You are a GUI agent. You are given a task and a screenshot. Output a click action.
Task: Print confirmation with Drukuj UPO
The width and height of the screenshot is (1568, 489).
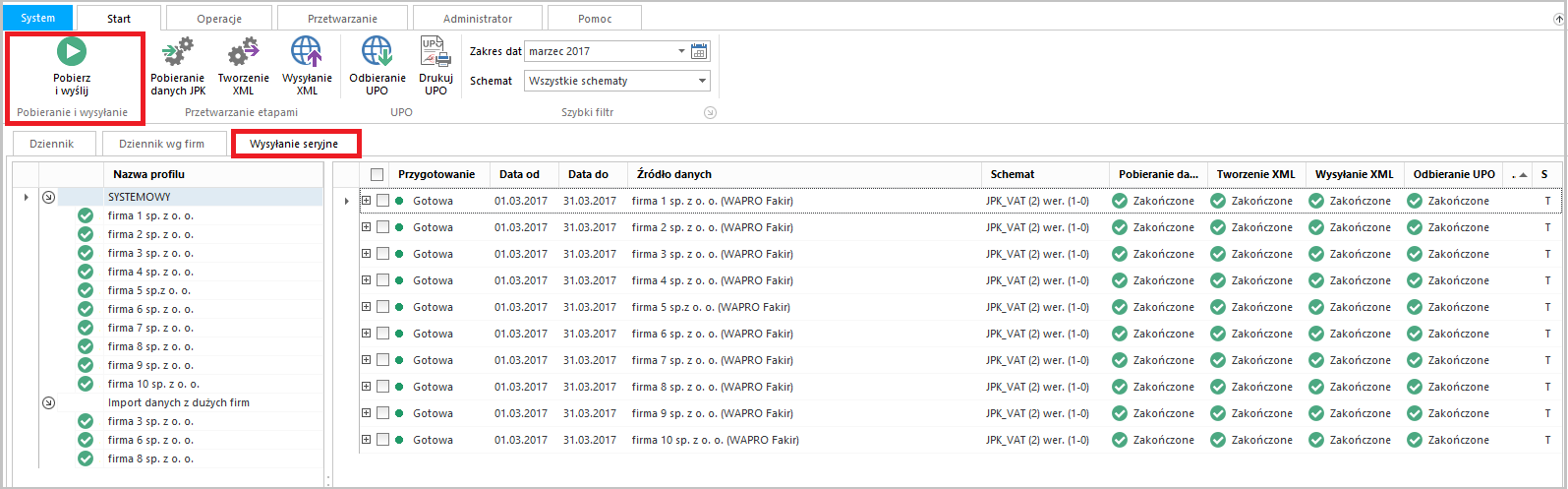pos(436,52)
